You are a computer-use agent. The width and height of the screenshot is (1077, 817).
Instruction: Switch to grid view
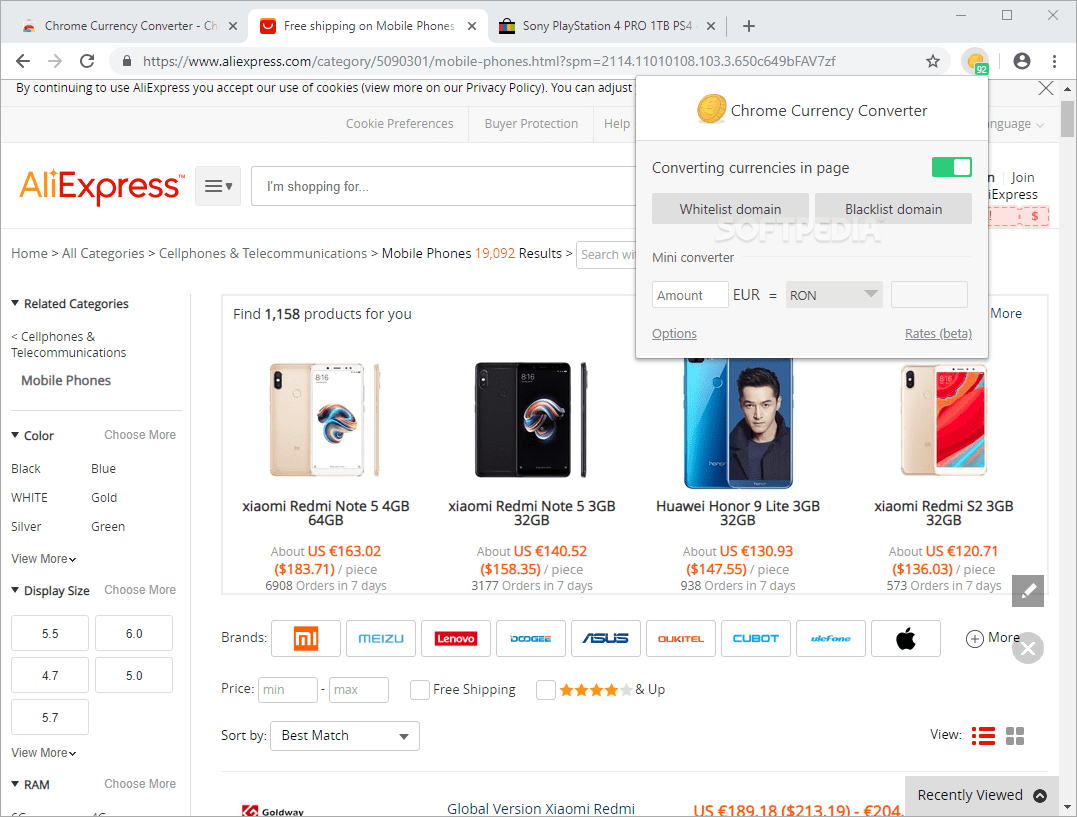[x=1014, y=736]
